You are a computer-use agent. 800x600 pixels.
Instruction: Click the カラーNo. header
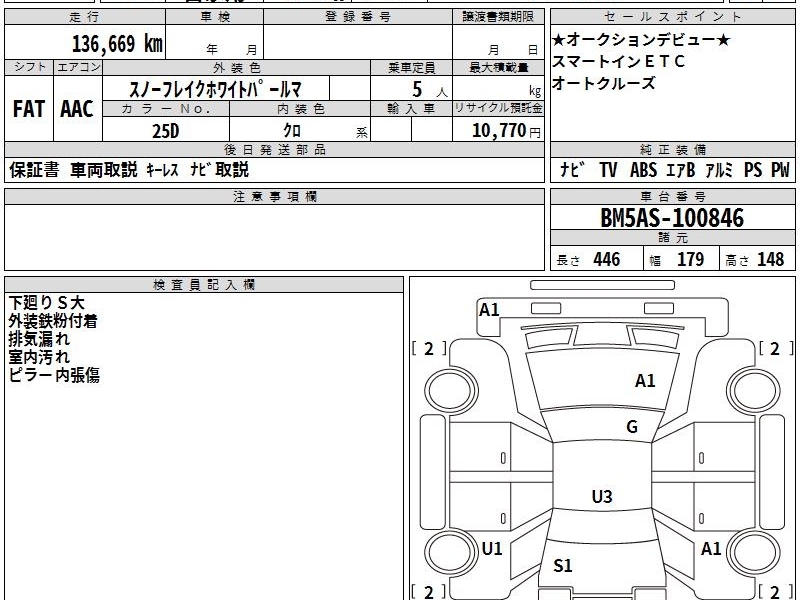[x=166, y=109]
